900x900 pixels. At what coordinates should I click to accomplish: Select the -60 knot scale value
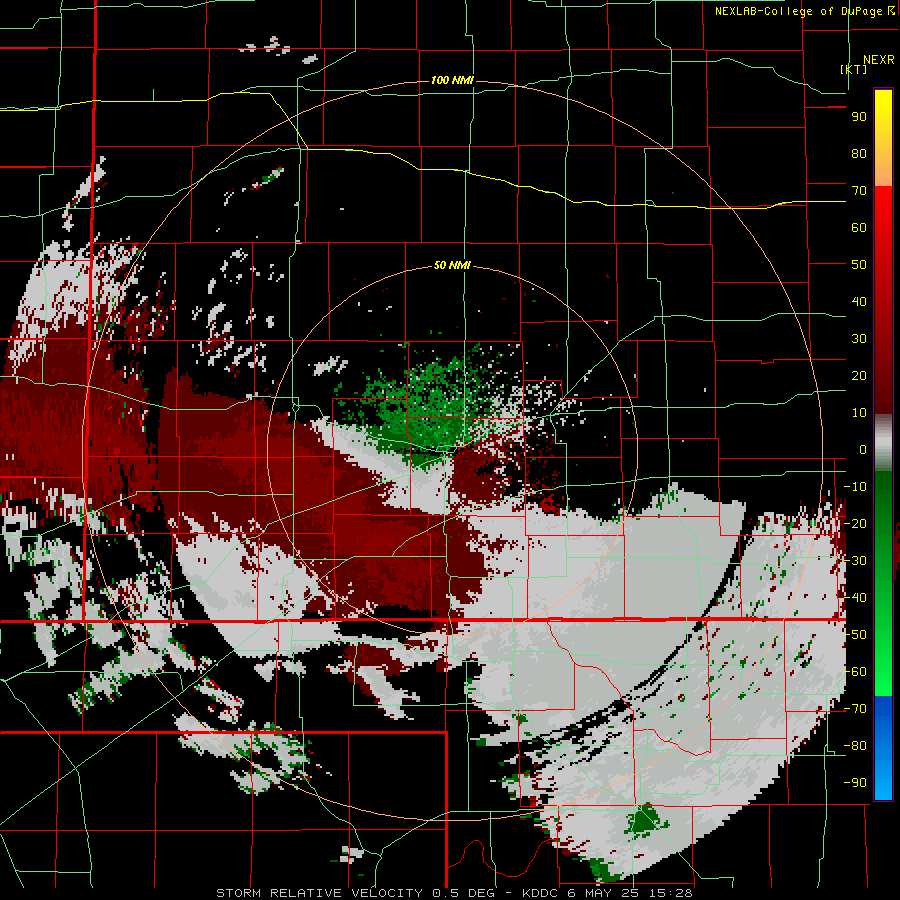point(855,672)
